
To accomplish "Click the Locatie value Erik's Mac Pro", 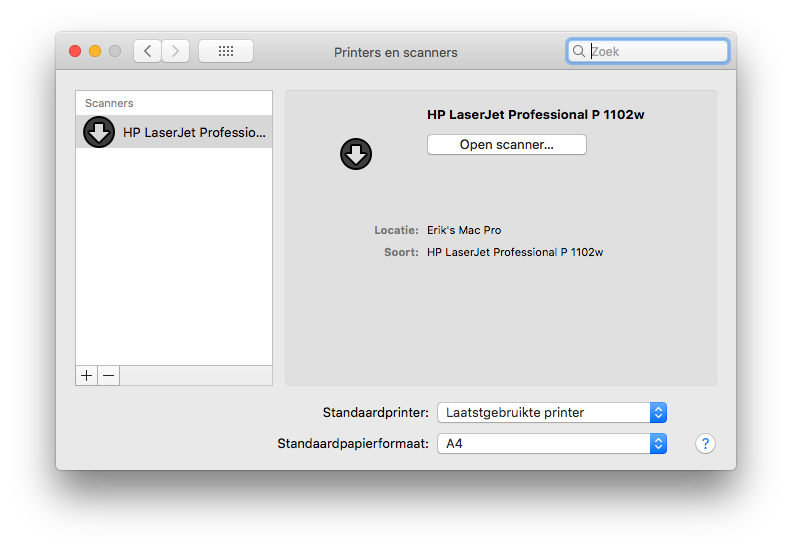I will pyautogui.click(x=464, y=230).
